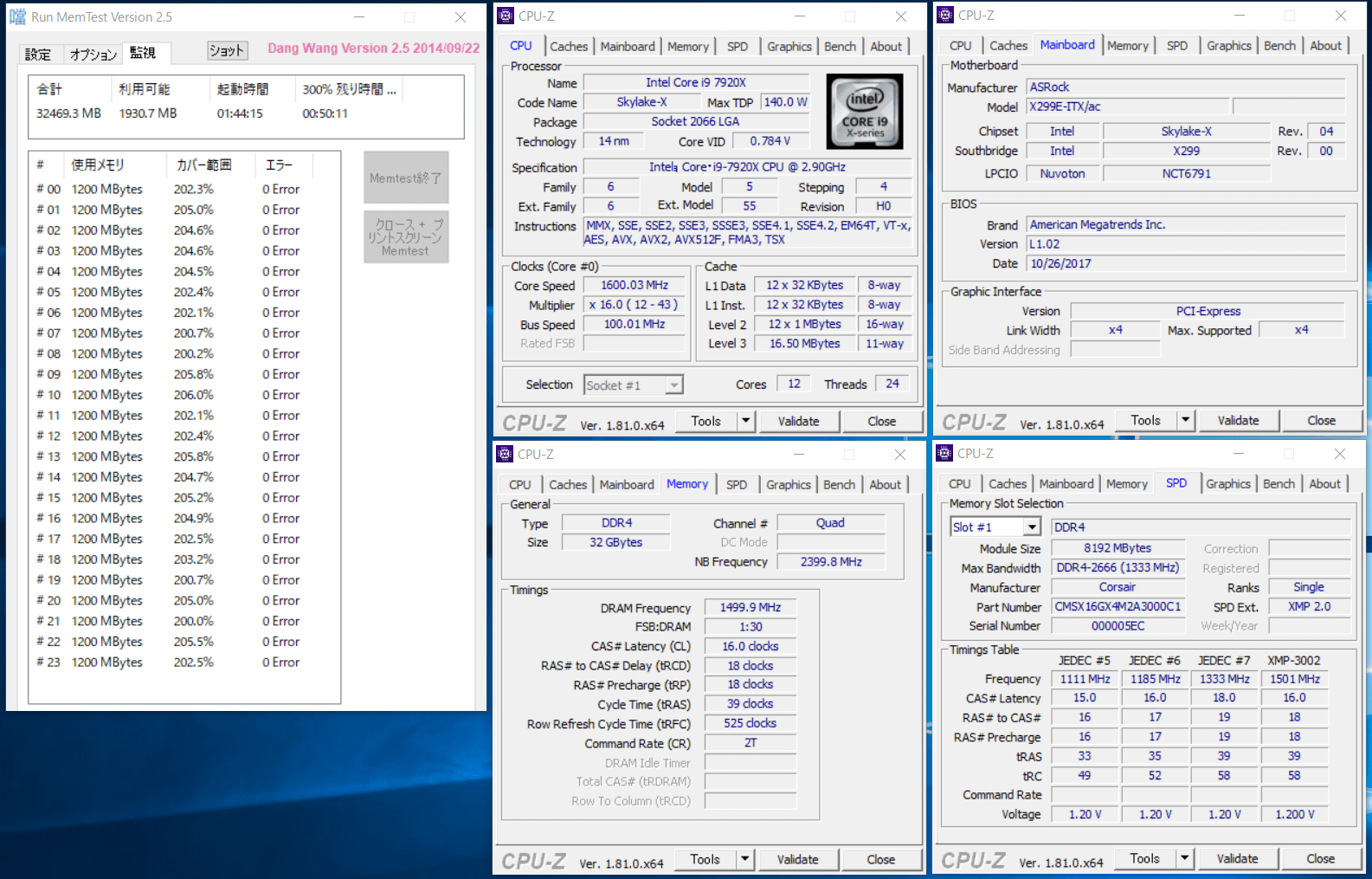
Task: Click the CPU-Z icon in the Memory window
Action: pos(505,454)
